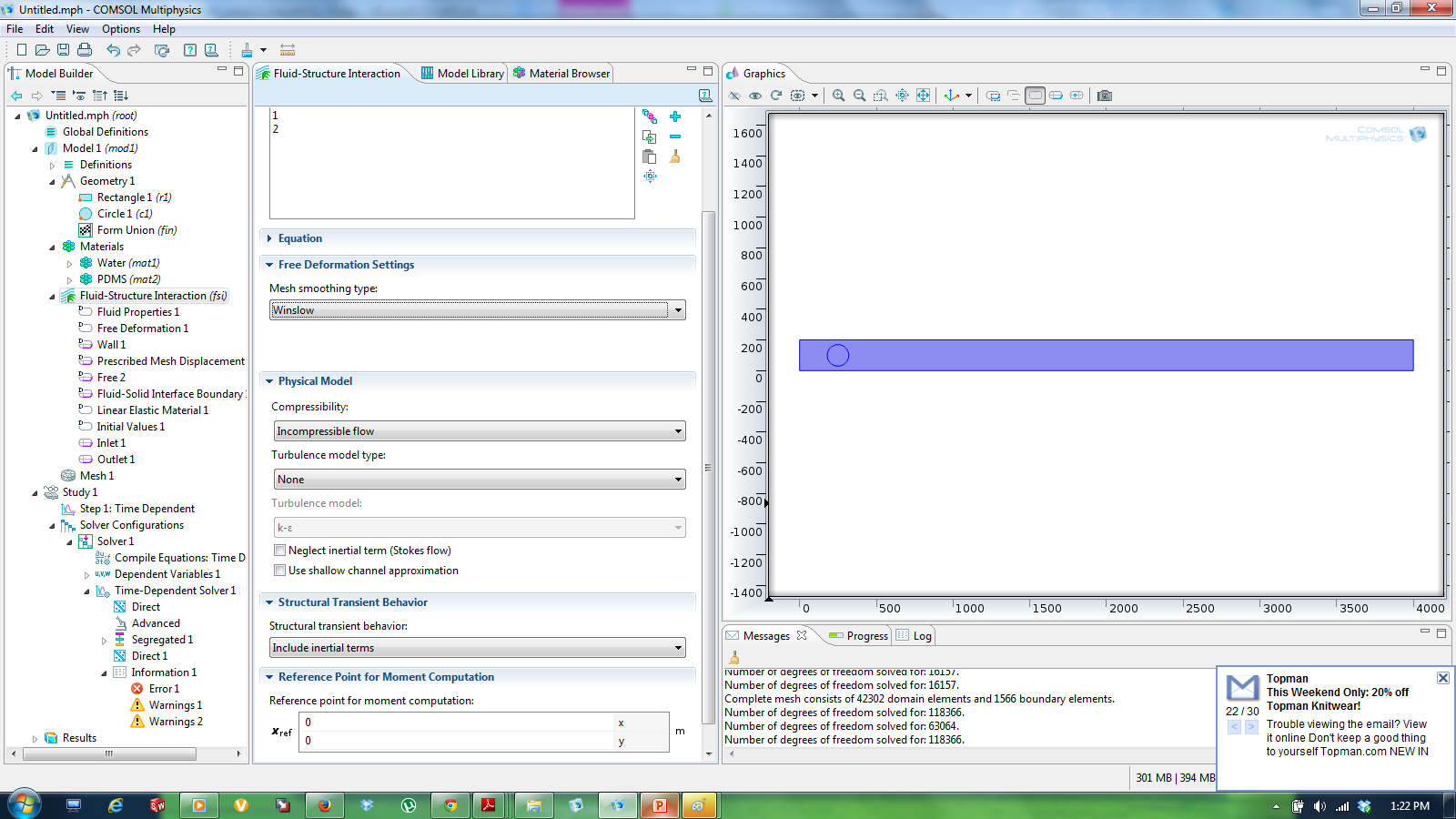This screenshot has width=1456, height=819.
Task: Select Inlet 1 in the model tree
Action: click(x=111, y=443)
